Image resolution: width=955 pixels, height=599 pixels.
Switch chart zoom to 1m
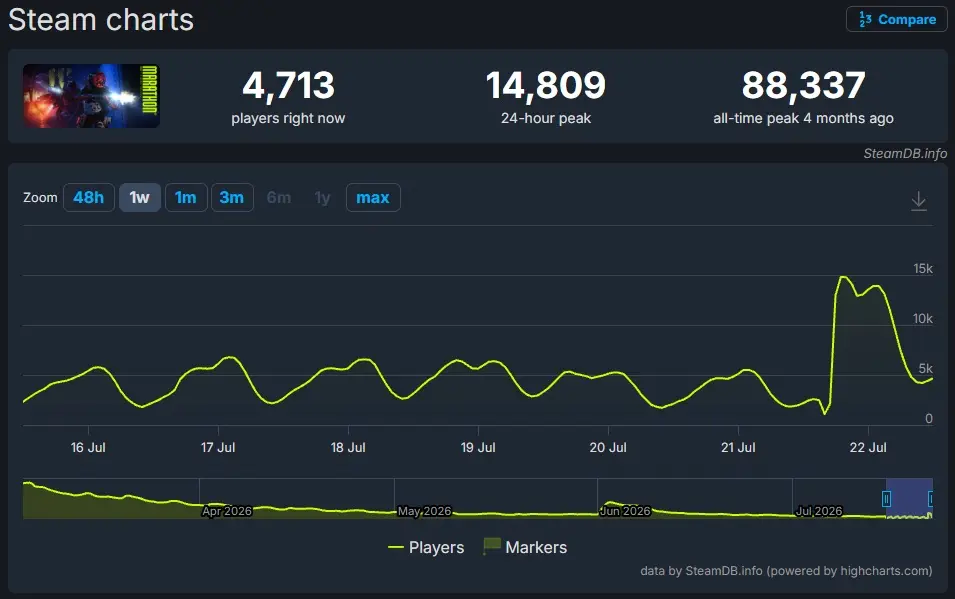(186, 197)
